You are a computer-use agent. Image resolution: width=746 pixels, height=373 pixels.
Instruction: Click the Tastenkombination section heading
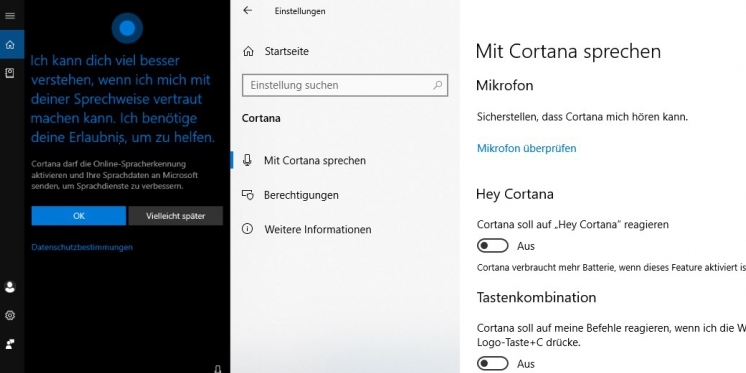point(536,297)
